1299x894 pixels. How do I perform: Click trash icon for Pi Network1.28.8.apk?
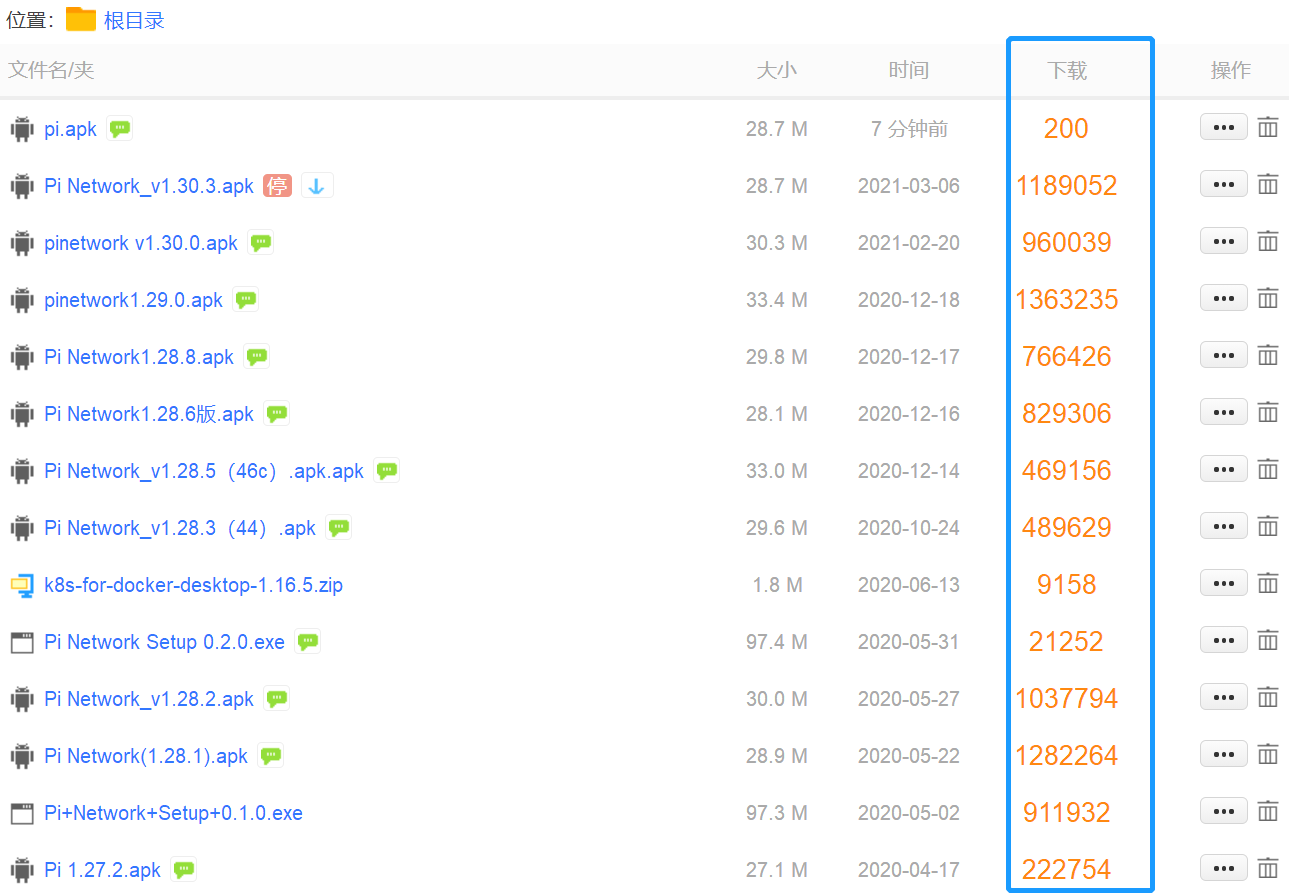coord(1268,355)
